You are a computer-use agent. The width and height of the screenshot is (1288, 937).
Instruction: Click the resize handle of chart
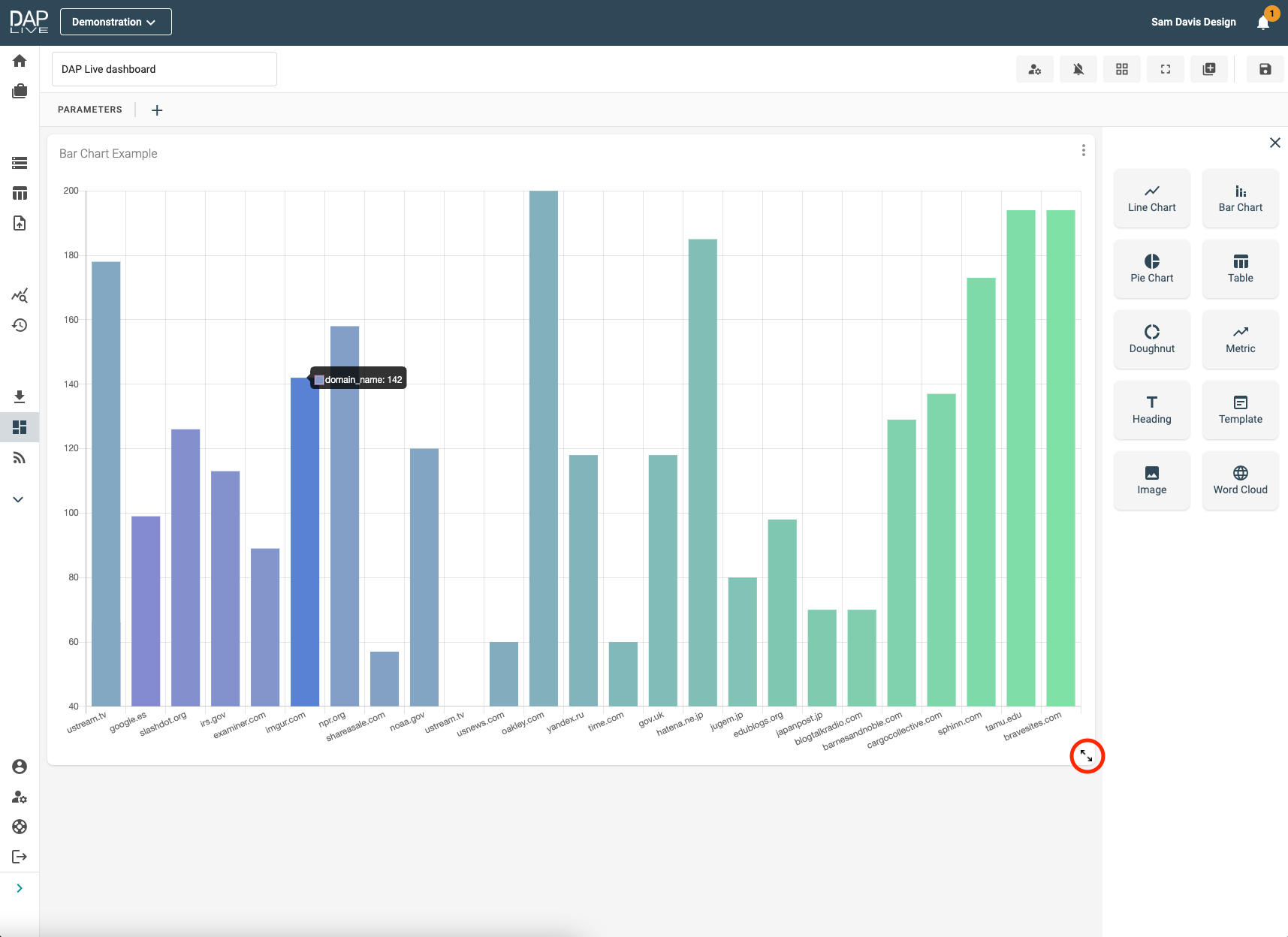click(1087, 756)
